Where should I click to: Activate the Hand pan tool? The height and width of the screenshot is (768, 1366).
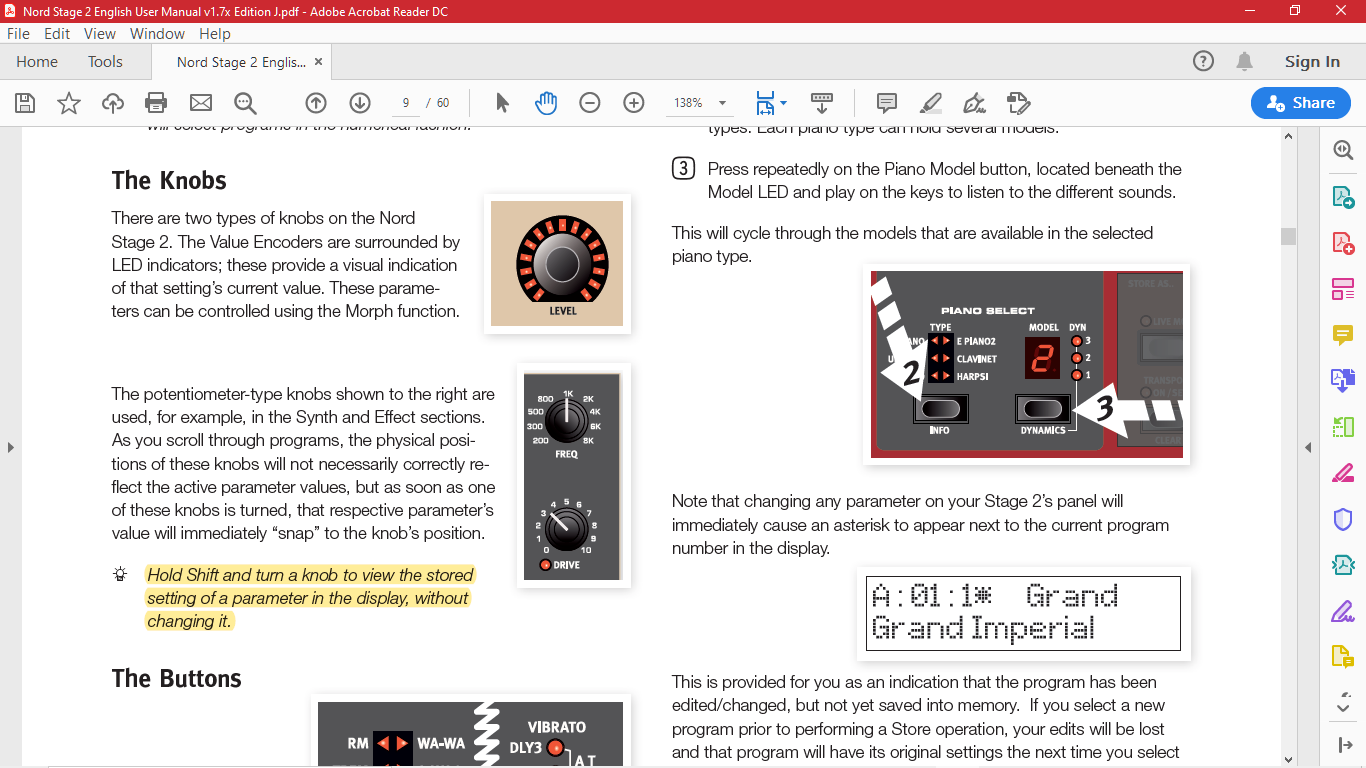click(x=546, y=103)
